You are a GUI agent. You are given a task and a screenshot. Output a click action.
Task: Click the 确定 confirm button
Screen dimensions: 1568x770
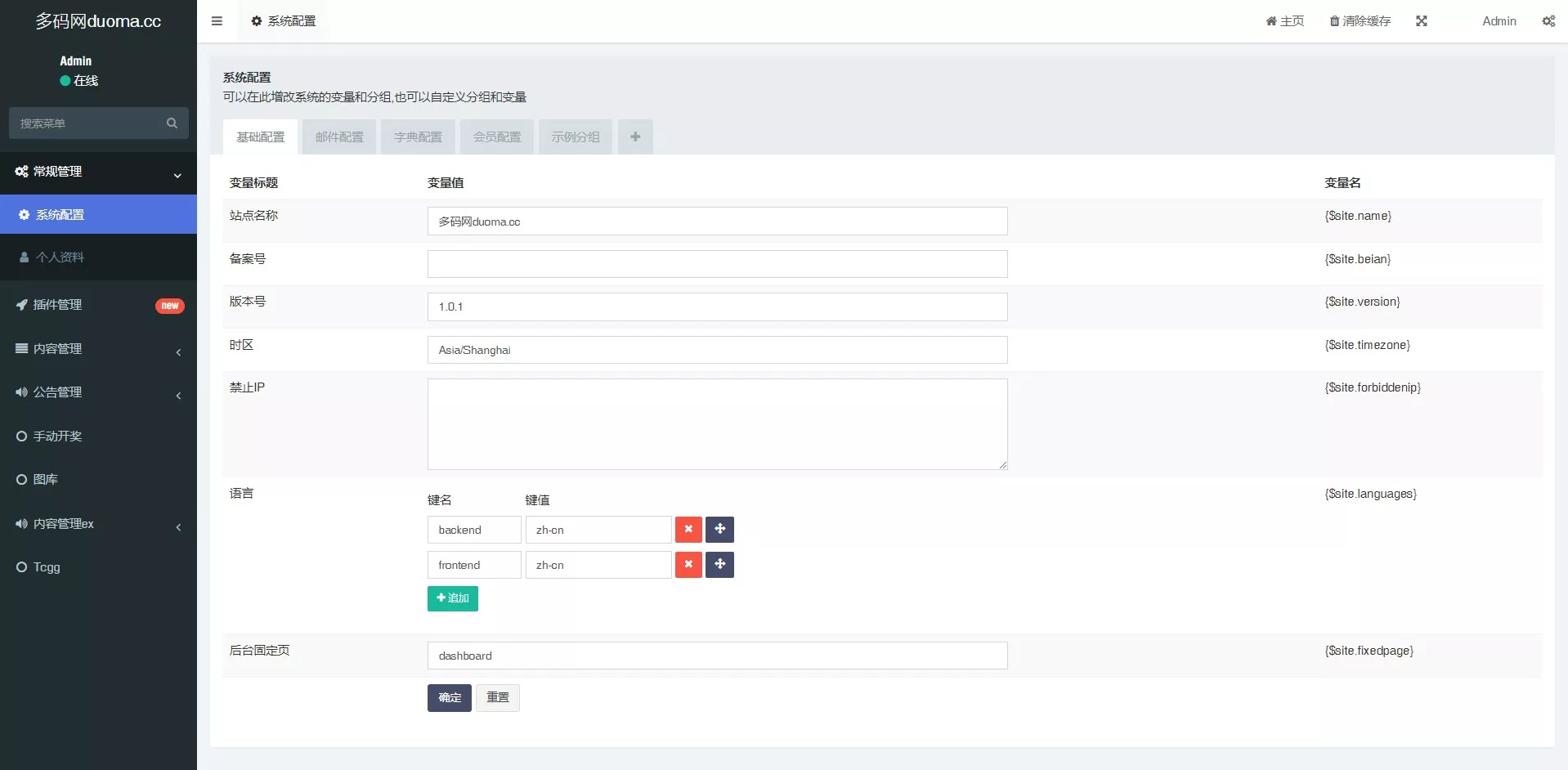pos(448,697)
